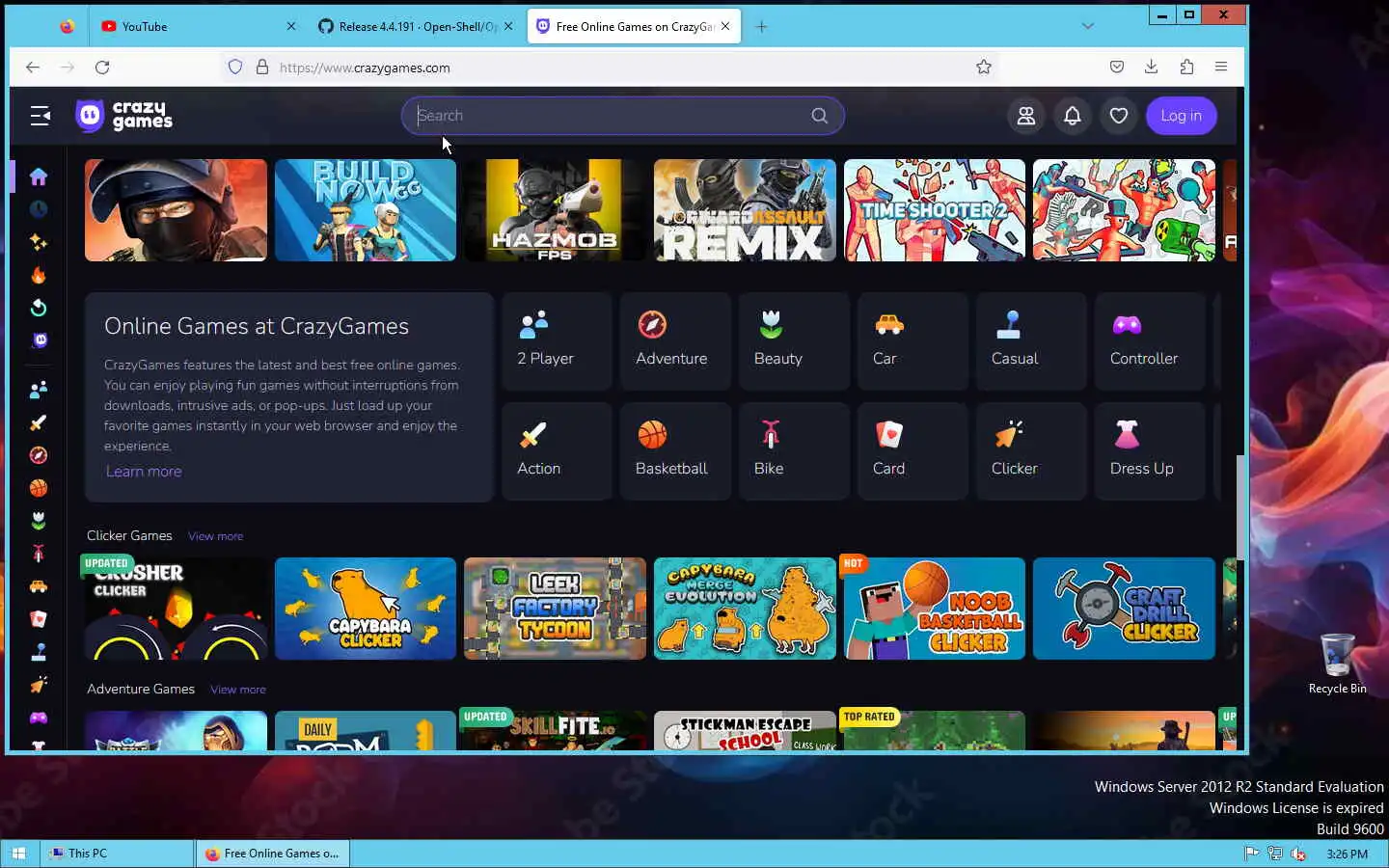Open the Dress Up category tile
Image resolution: width=1389 pixels, height=868 pixels.
click(1150, 450)
